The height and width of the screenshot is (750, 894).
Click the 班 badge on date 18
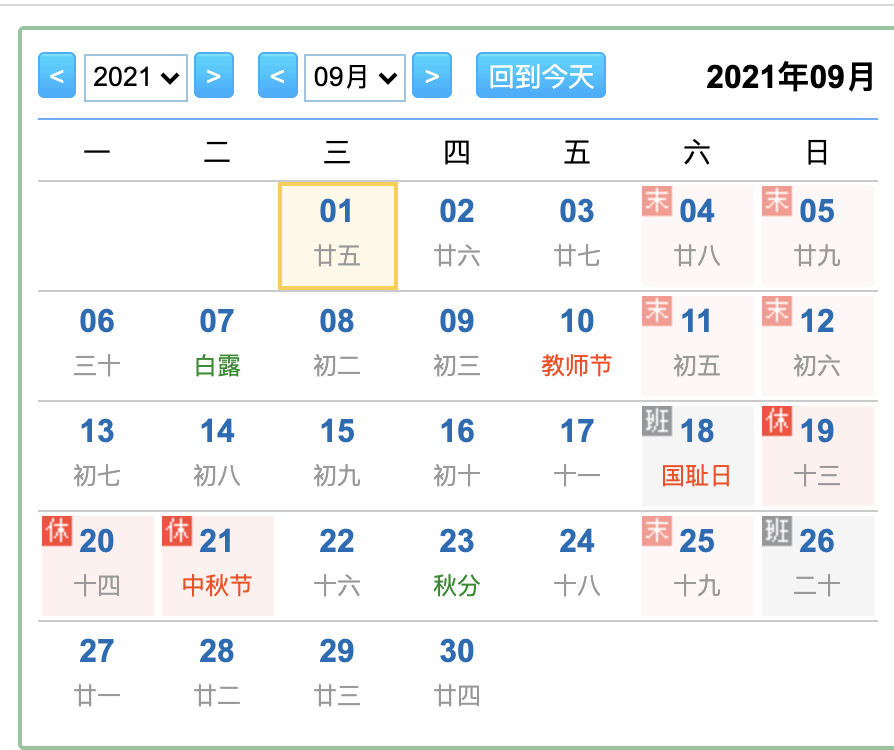click(657, 421)
